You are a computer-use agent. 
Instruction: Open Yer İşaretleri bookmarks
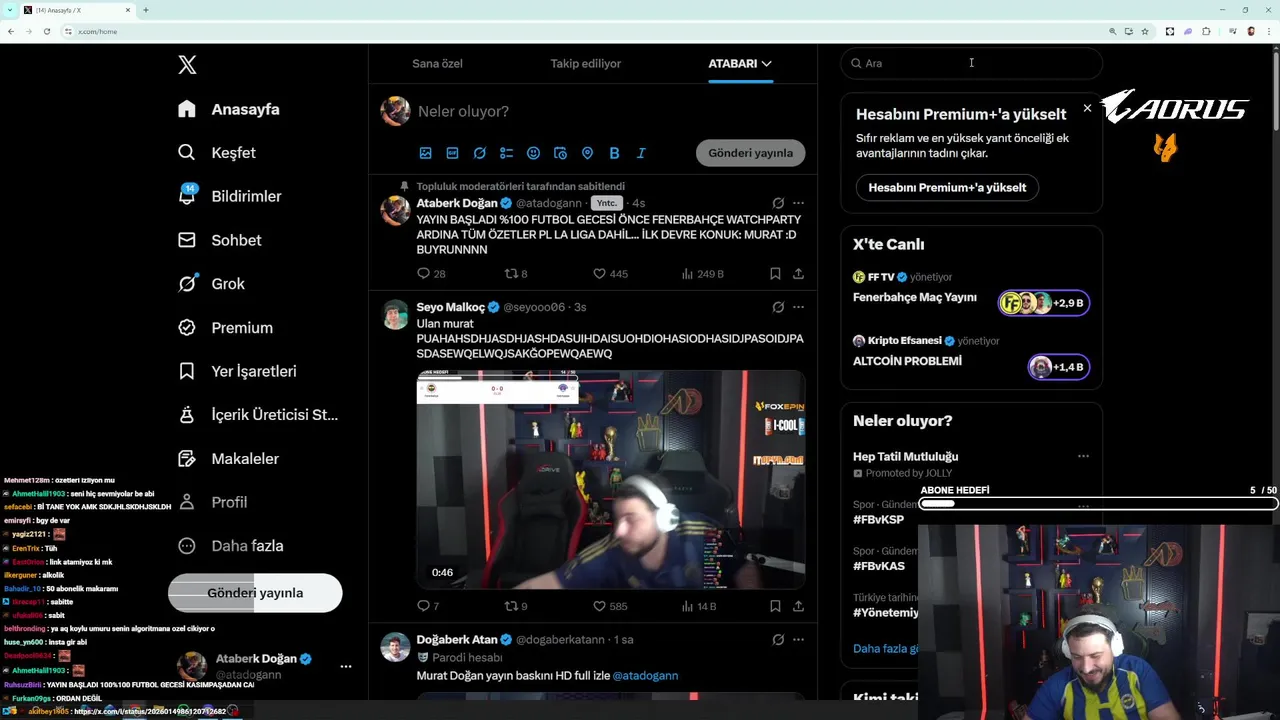[238, 371]
